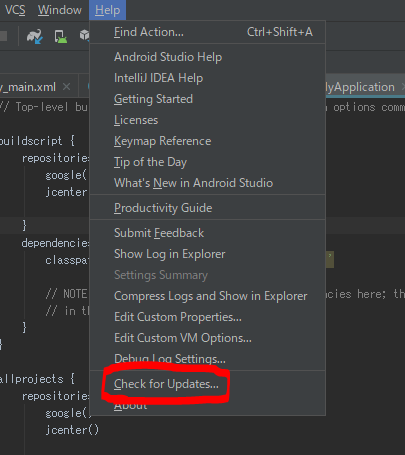Open SDK Manager cube icon
Image resolution: width=405 pixels, height=455 pixels.
tap(84, 35)
